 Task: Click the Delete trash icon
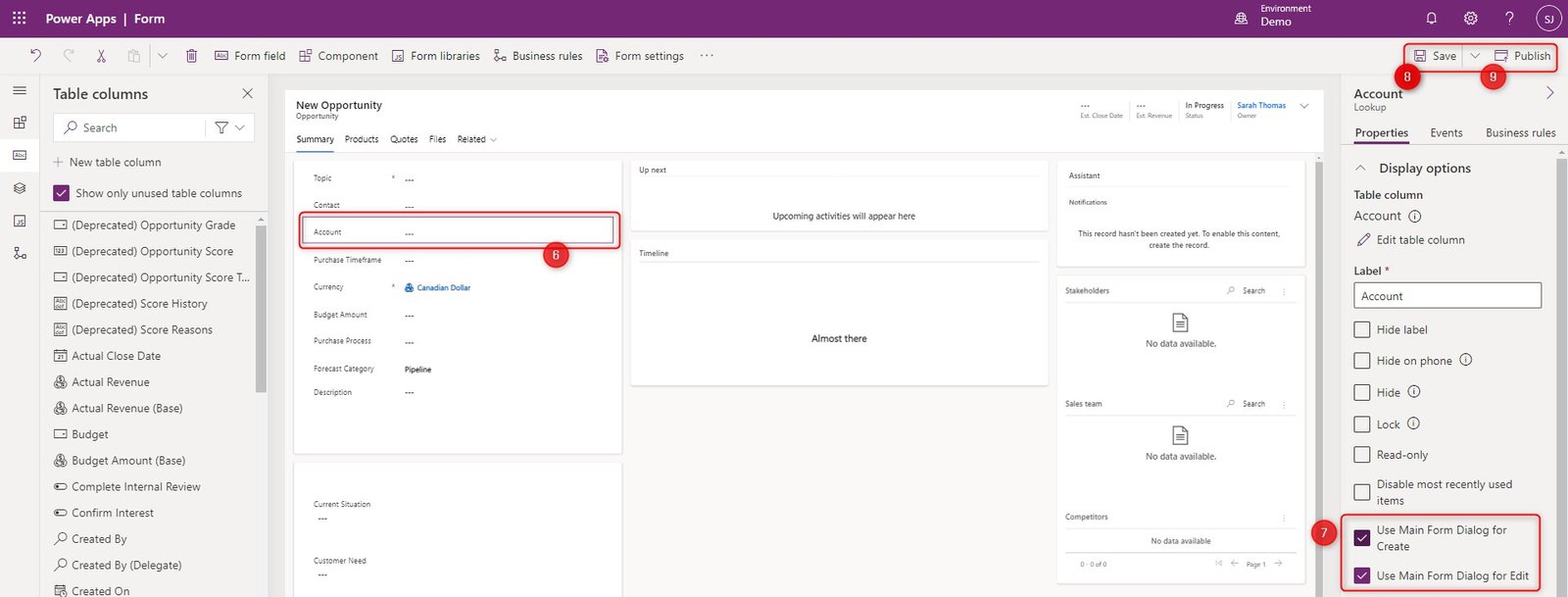(192, 56)
